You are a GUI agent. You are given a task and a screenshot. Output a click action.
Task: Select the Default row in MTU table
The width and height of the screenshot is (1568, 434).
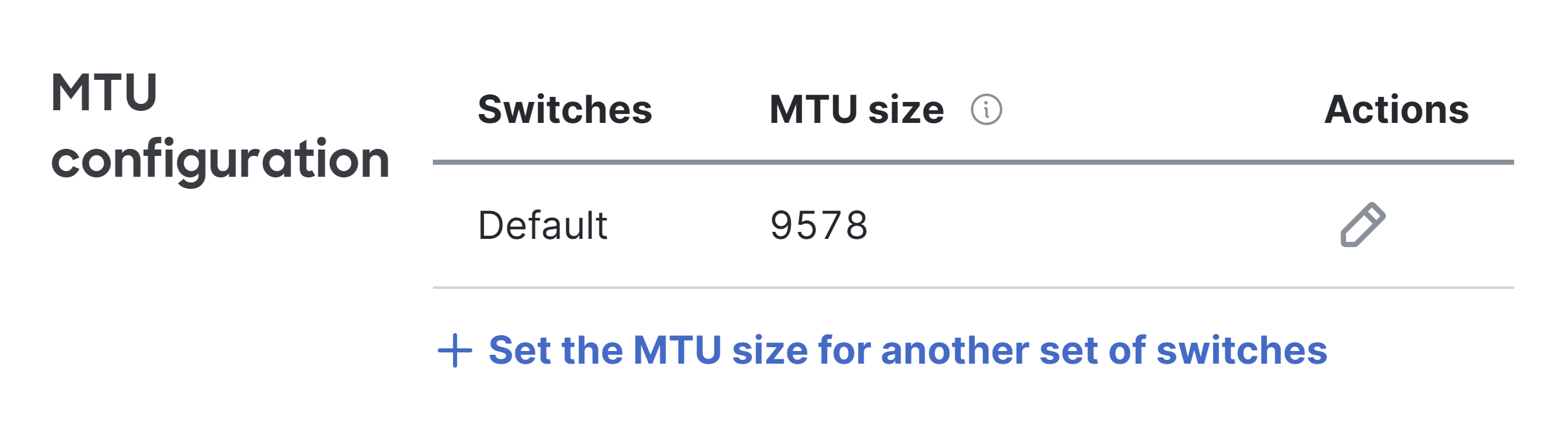pyautogui.click(x=974, y=225)
